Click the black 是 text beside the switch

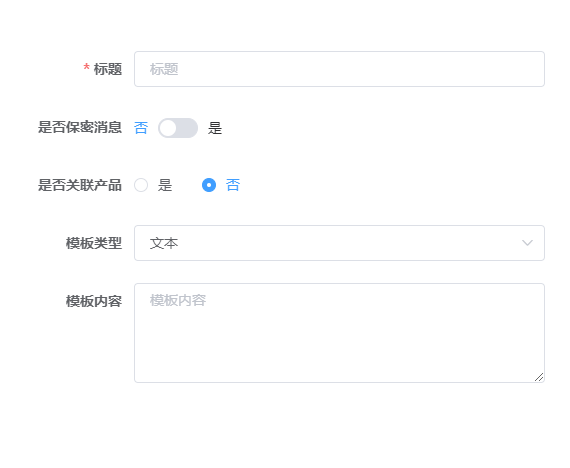(x=215, y=128)
